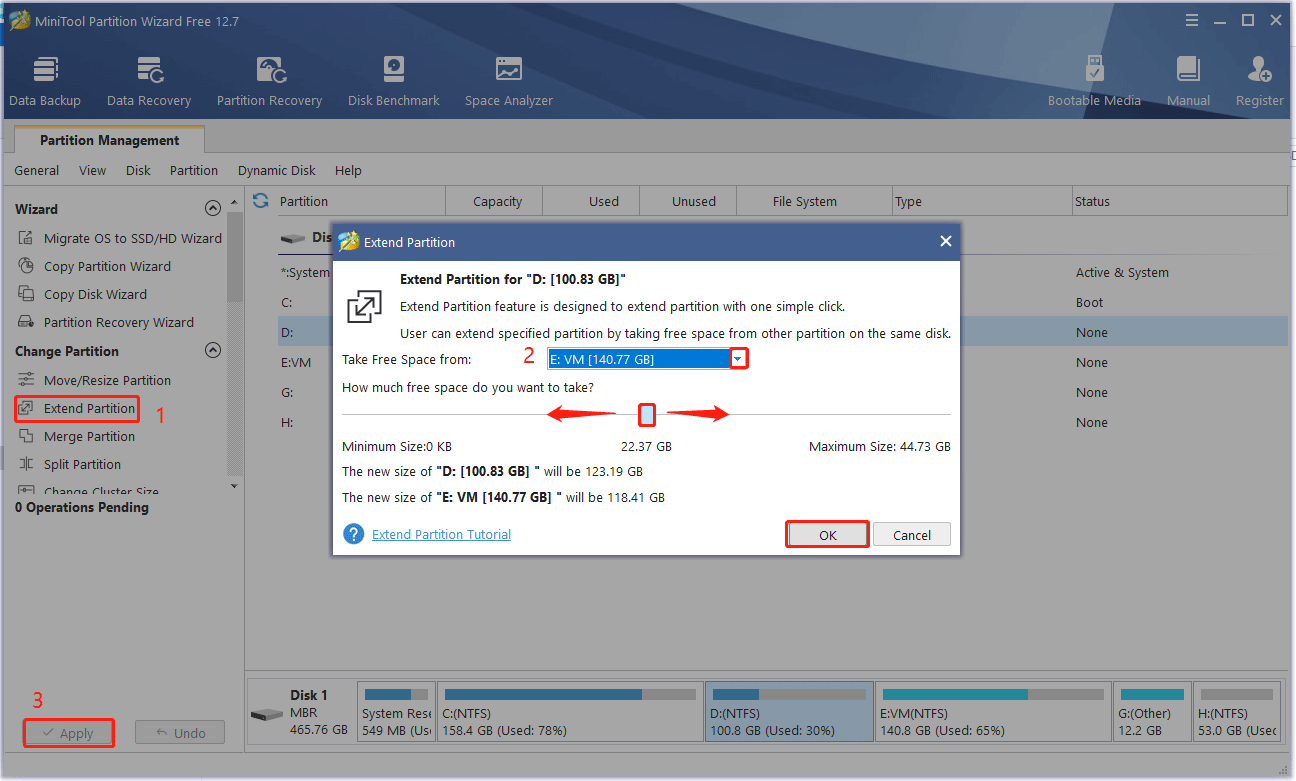Click the Status column header
The image size is (1296, 781).
click(x=1179, y=201)
